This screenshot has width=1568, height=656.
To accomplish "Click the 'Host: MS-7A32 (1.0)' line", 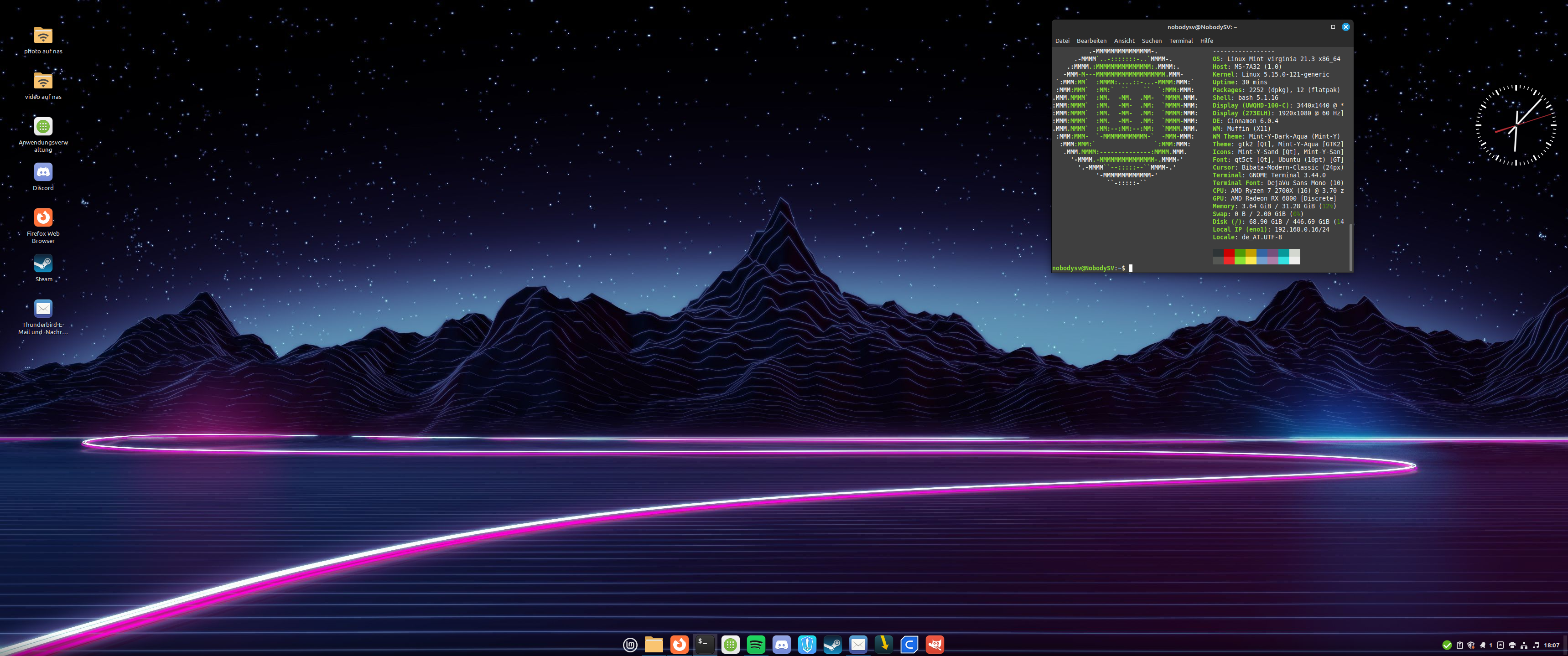I will [1246, 67].
